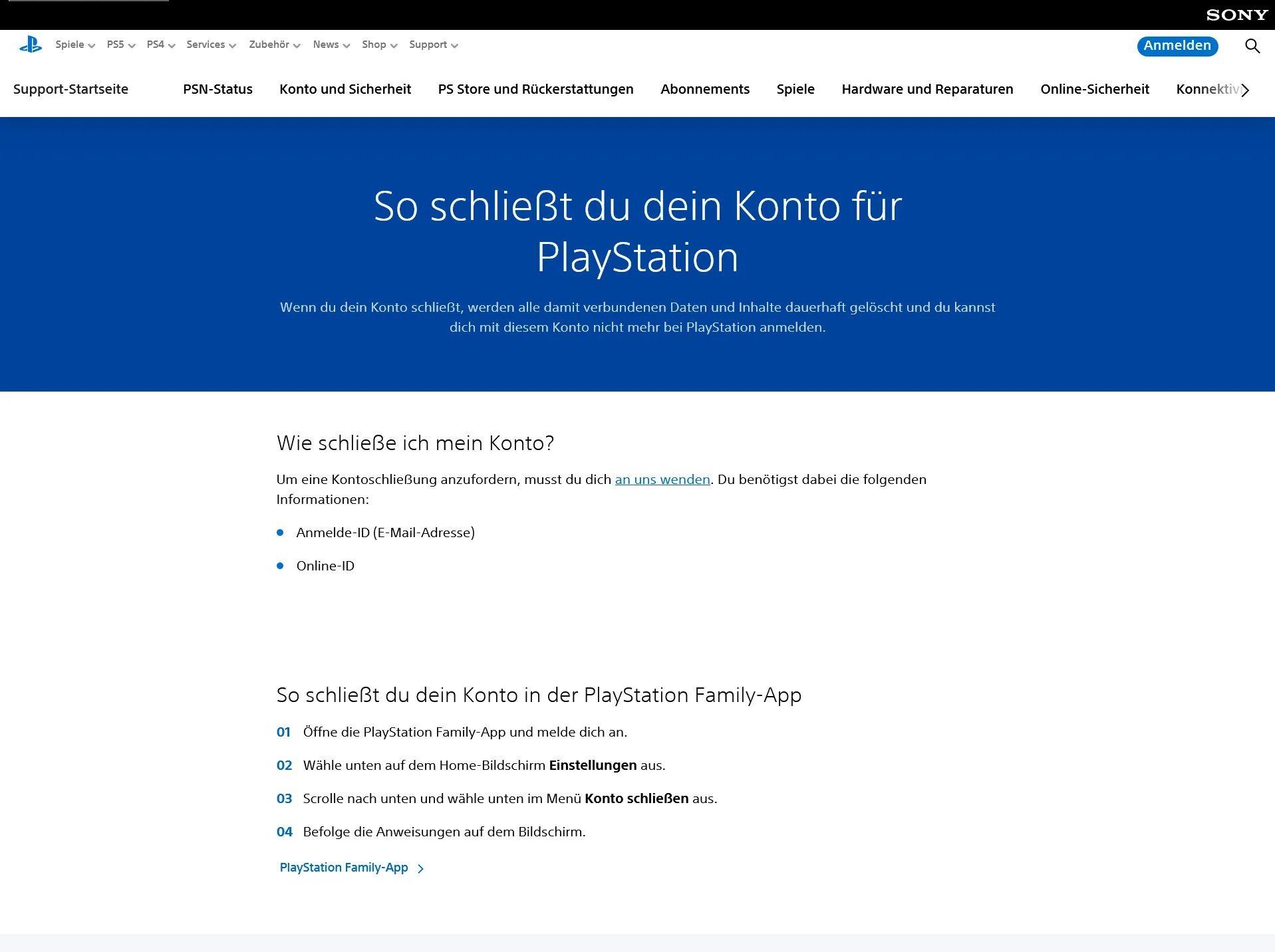Image resolution: width=1275 pixels, height=952 pixels.
Task: Go to Support-Startseite
Action: (71, 89)
